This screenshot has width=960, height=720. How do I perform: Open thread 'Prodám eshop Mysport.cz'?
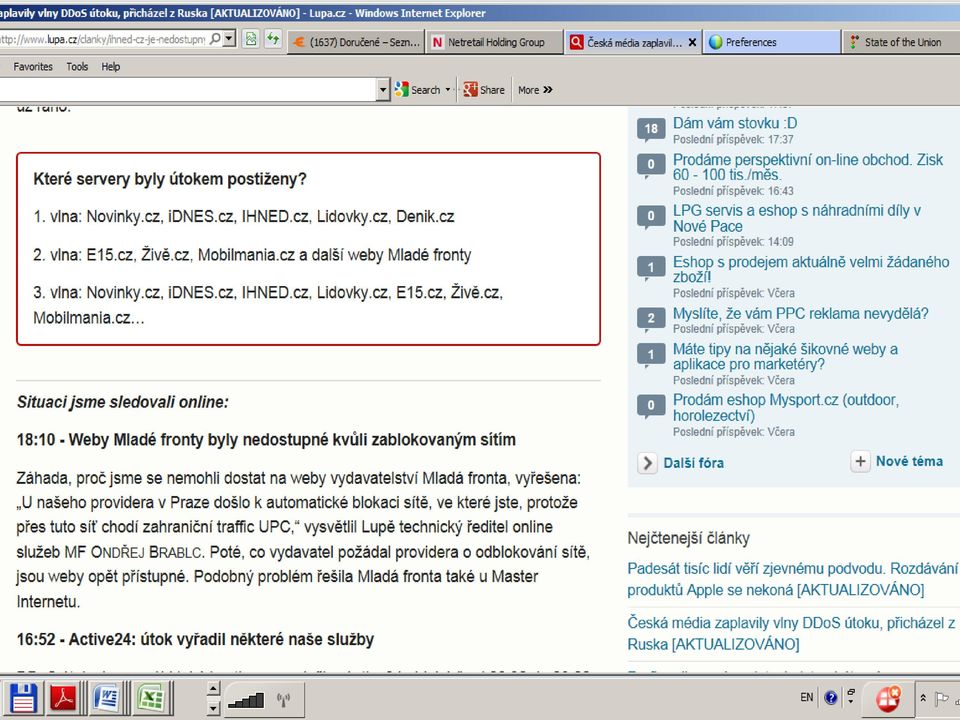[786, 408]
